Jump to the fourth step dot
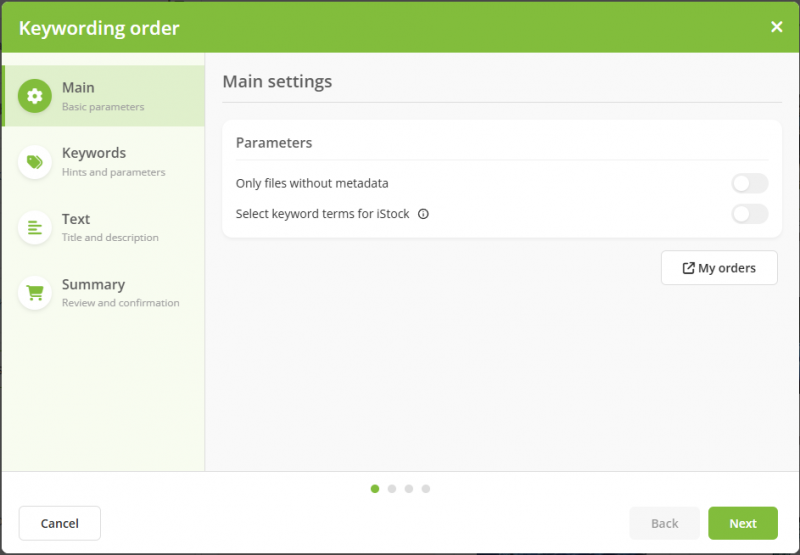The height and width of the screenshot is (555, 800). [x=426, y=489]
